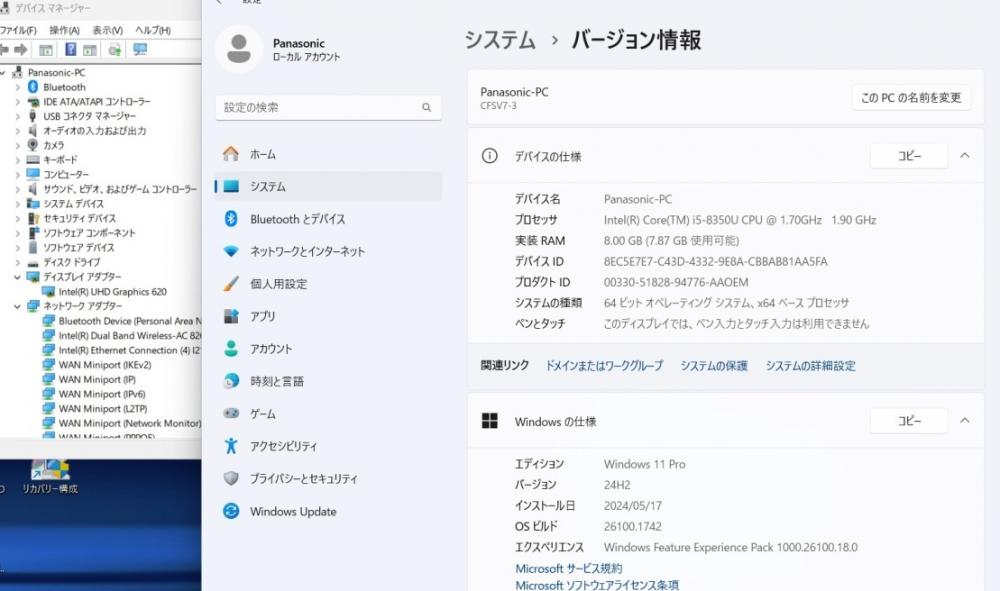
Task: Open Bluetooth とデバイス settings
Action: point(328,219)
